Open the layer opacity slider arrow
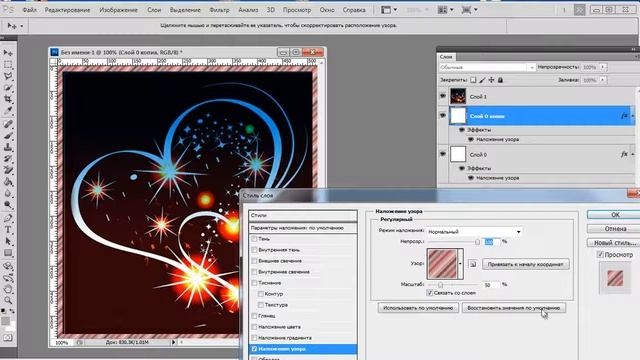This screenshot has height=360, width=640. 603,67
